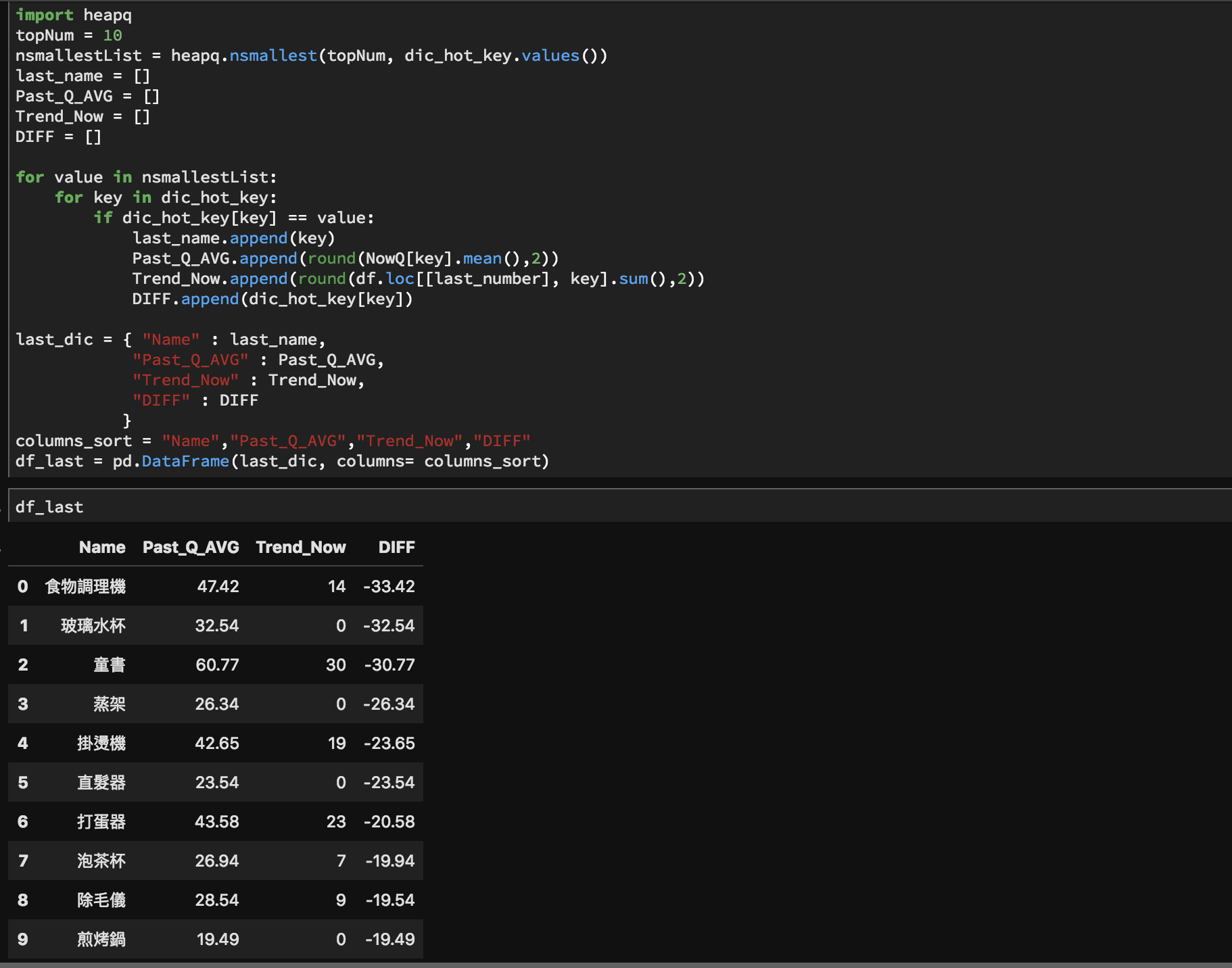Select the 泡茶杯 name cell
This screenshot has height=968, width=1232.
[101, 861]
